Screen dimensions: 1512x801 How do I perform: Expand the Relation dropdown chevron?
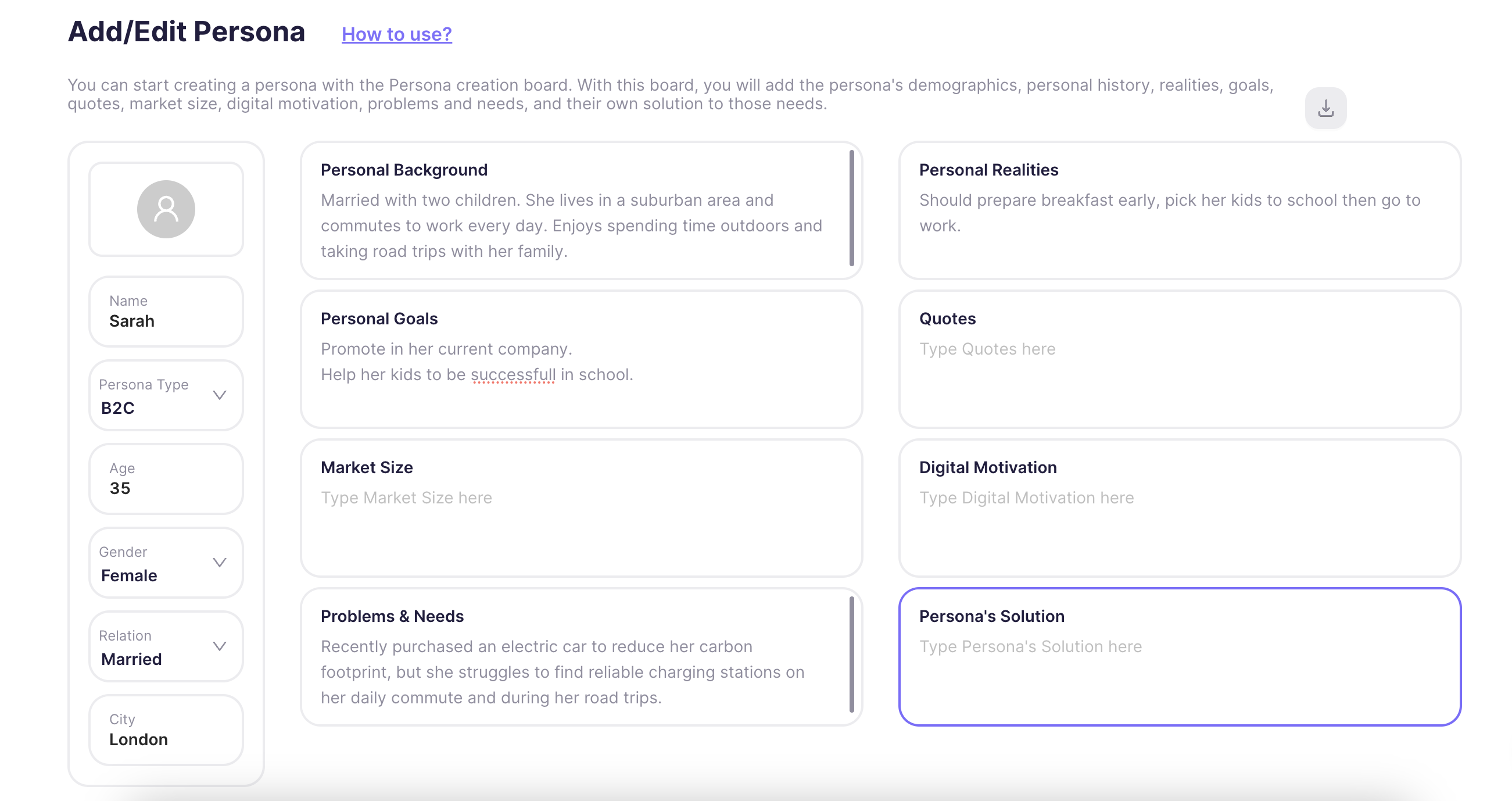coord(220,646)
